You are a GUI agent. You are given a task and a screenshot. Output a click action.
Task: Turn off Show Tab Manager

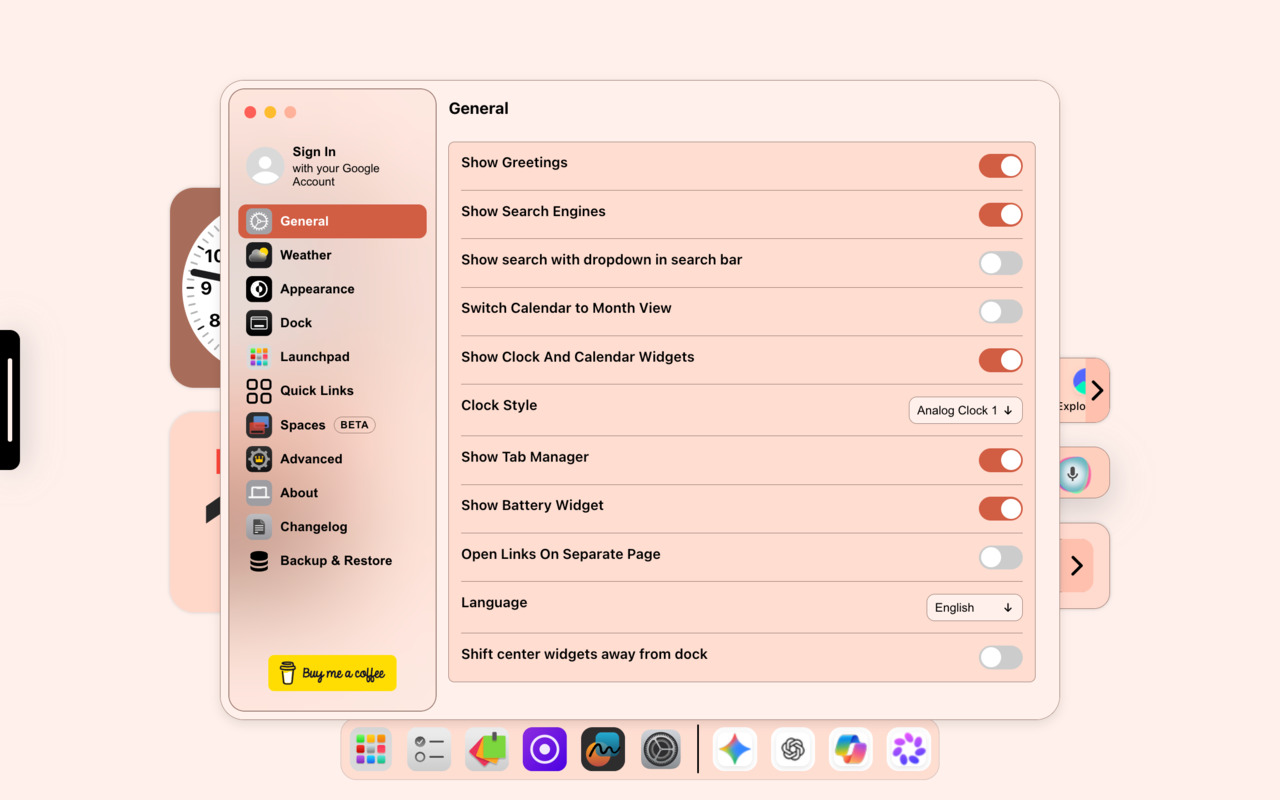[1000, 460]
